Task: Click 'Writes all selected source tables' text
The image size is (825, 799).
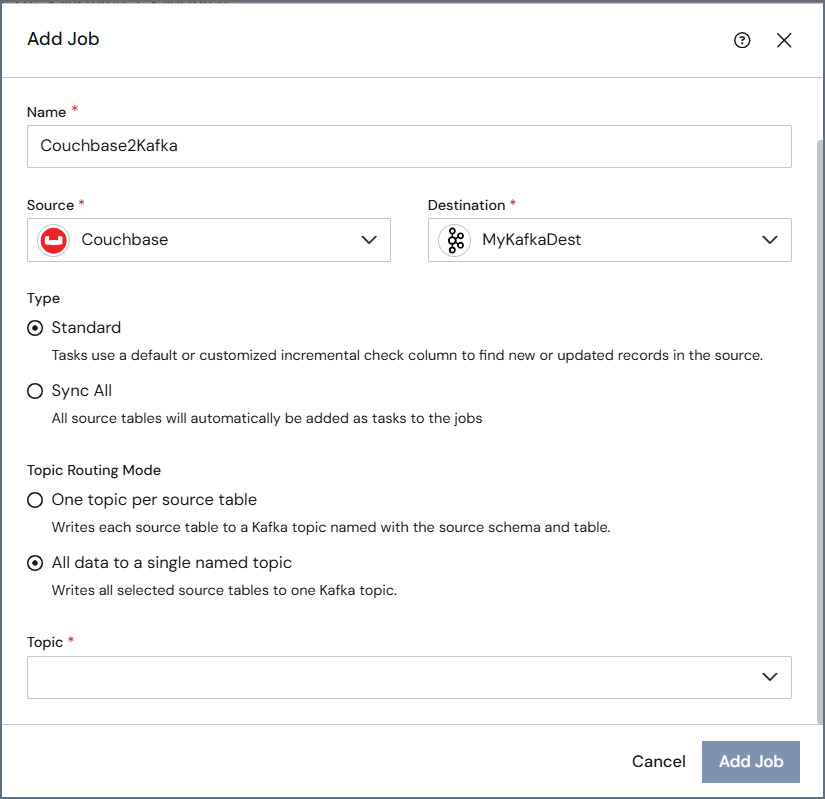Action: 224,591
